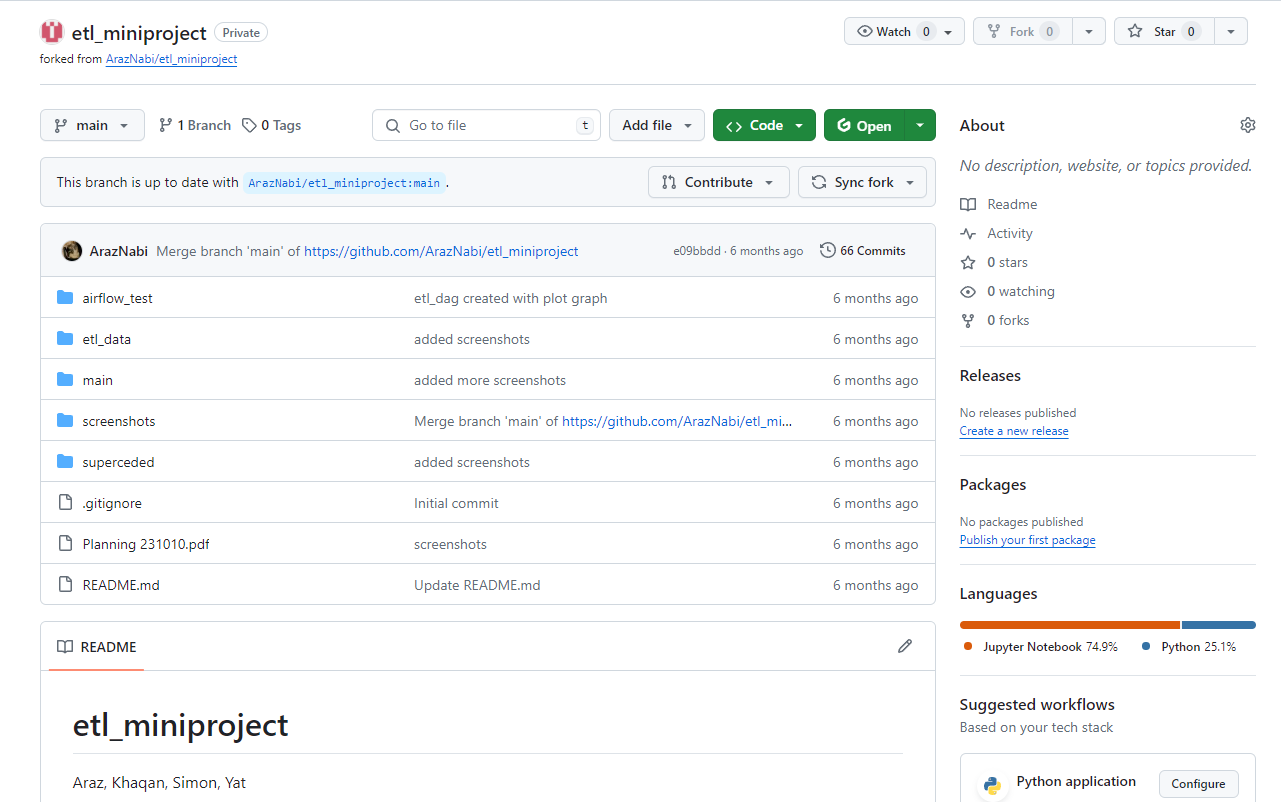
Task: Open the green Code dropdown
Action: 764,125
